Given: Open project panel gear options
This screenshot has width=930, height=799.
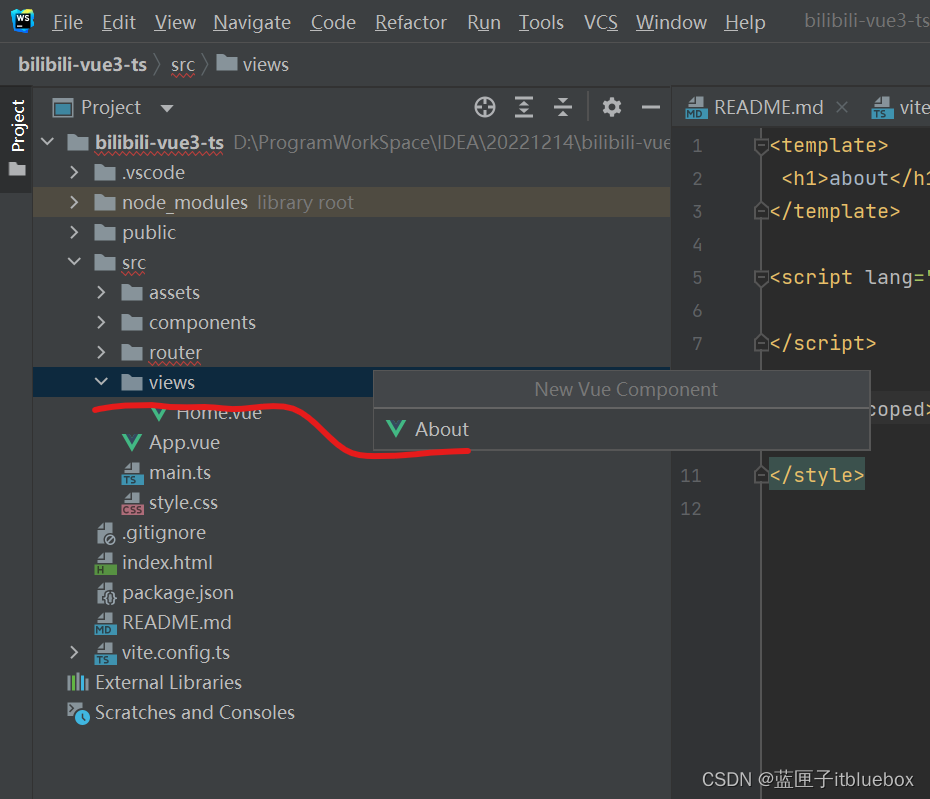Looking at the screenshot, I should point(611,107).
